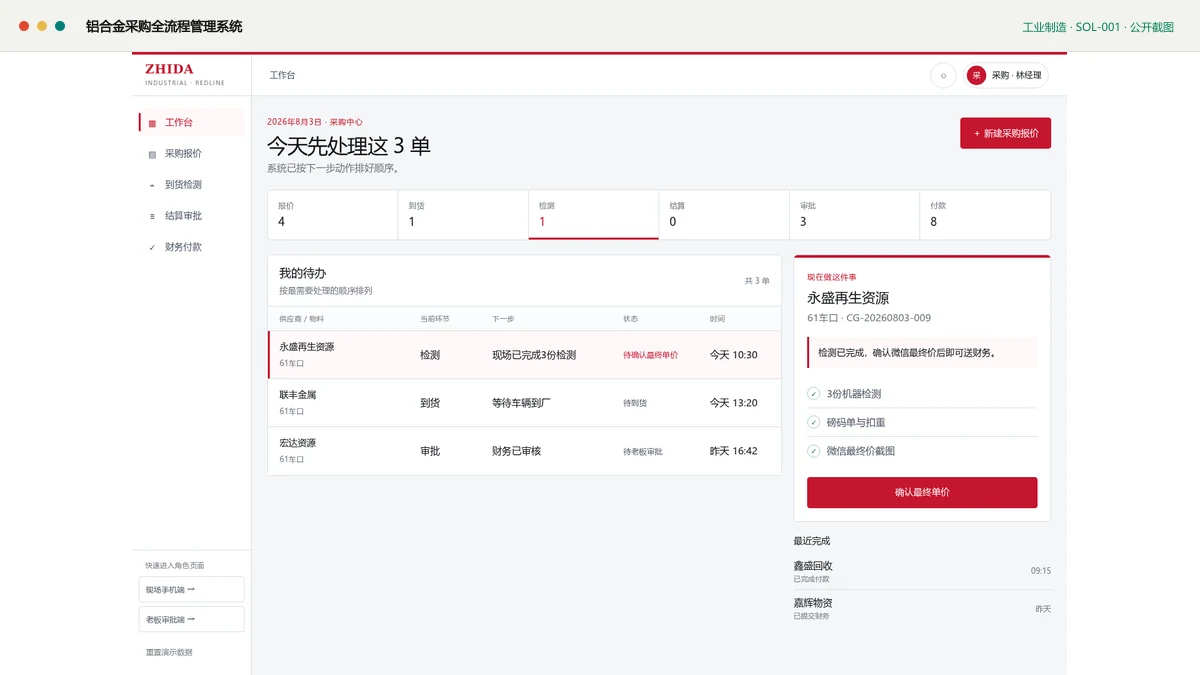Click the 61车口 · CG-20260803-009 order number
This screenshot has width=1200, height=675.
click(869, 318)
